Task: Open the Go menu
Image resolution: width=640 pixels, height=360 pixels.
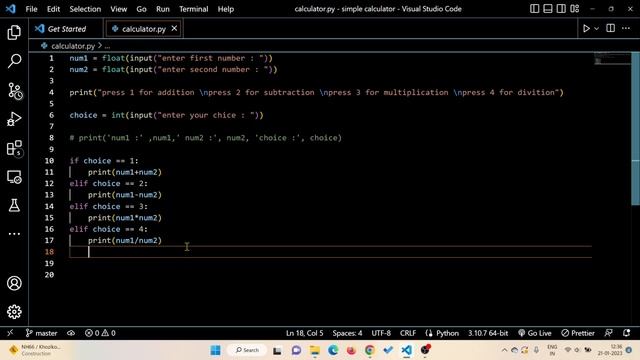Action: coord(141,9)
